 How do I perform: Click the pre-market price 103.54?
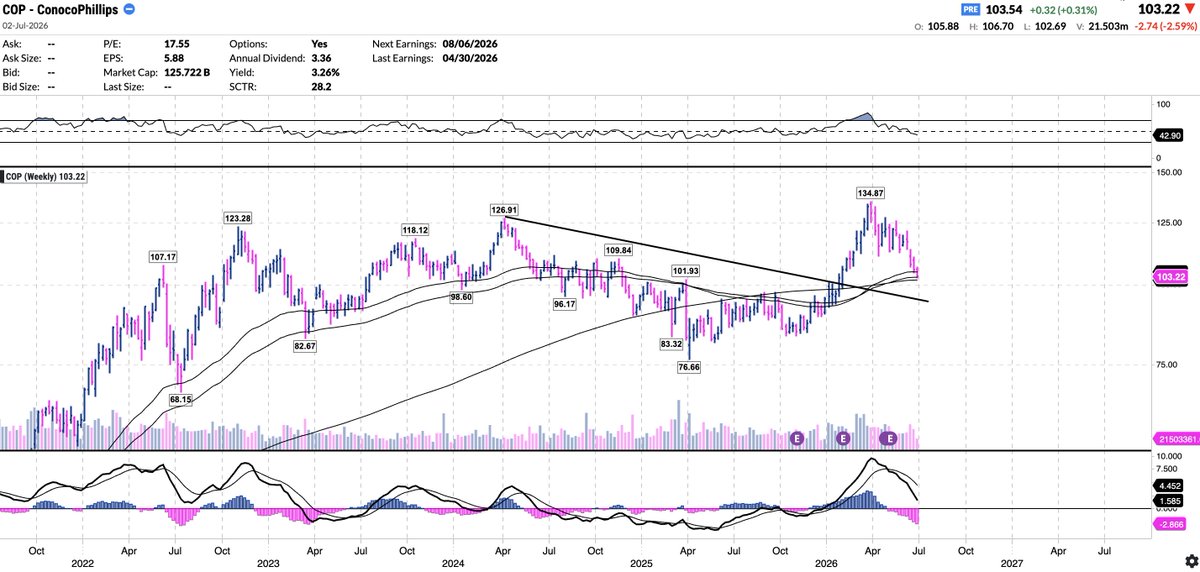(x=1003, y=9)
